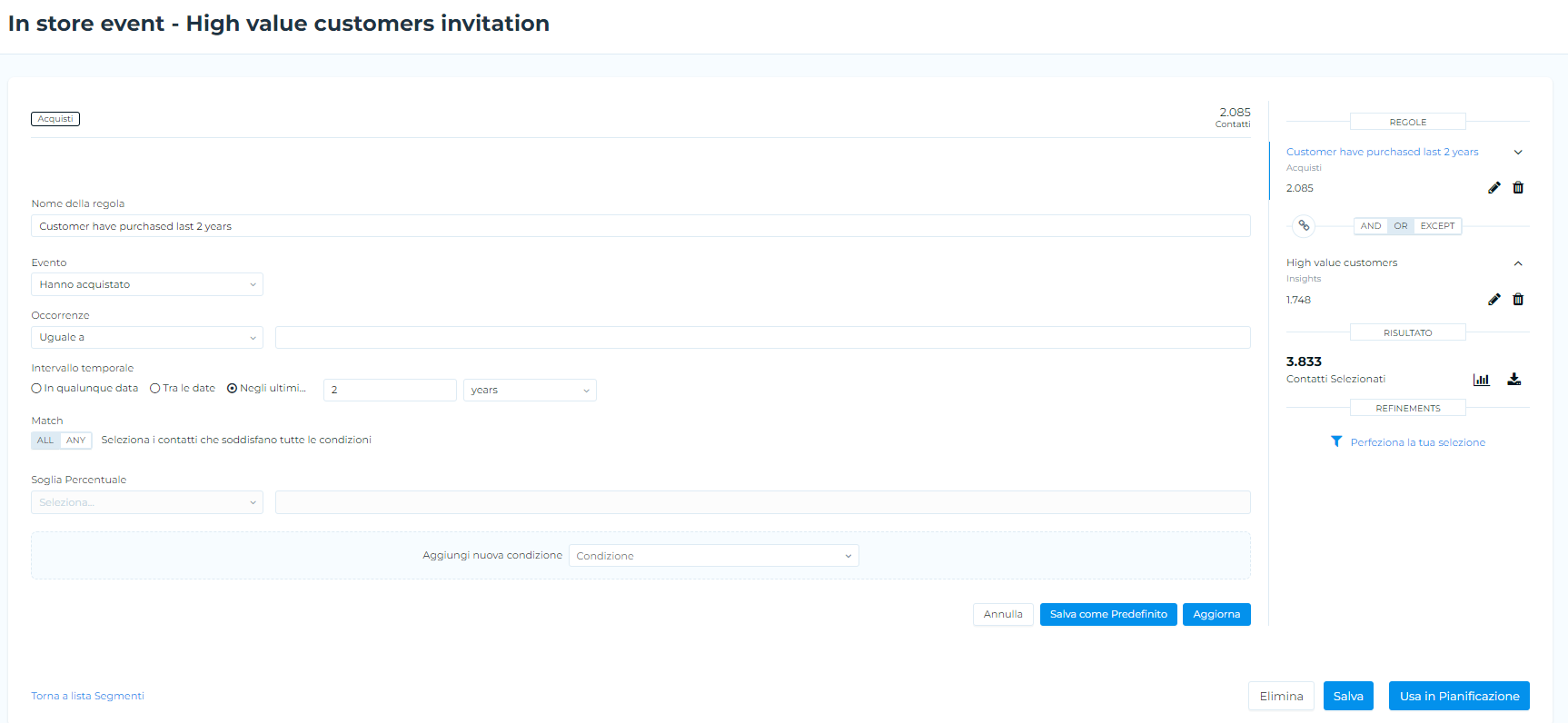Edit the High value customers rule pencil
The width and height of the screenshot is (1568, 723).
point(1494,300)
